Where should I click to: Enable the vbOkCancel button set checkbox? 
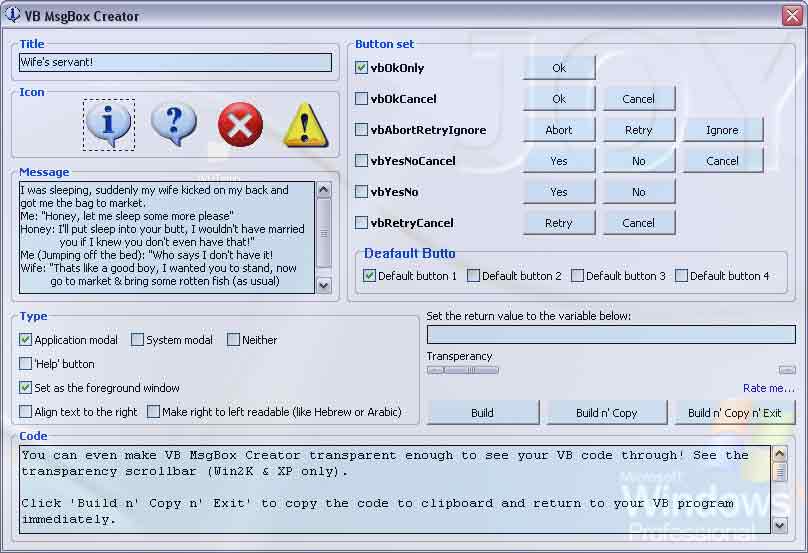[362, 99]
